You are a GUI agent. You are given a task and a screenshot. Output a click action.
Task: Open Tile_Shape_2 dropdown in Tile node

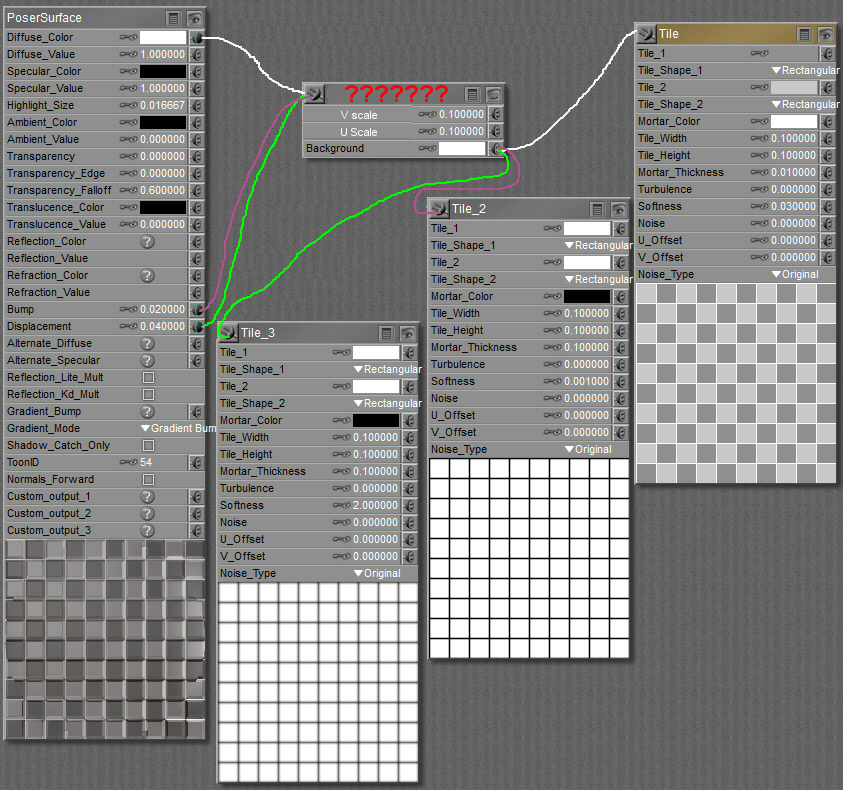pyautogui.click(x=805, y=104)
